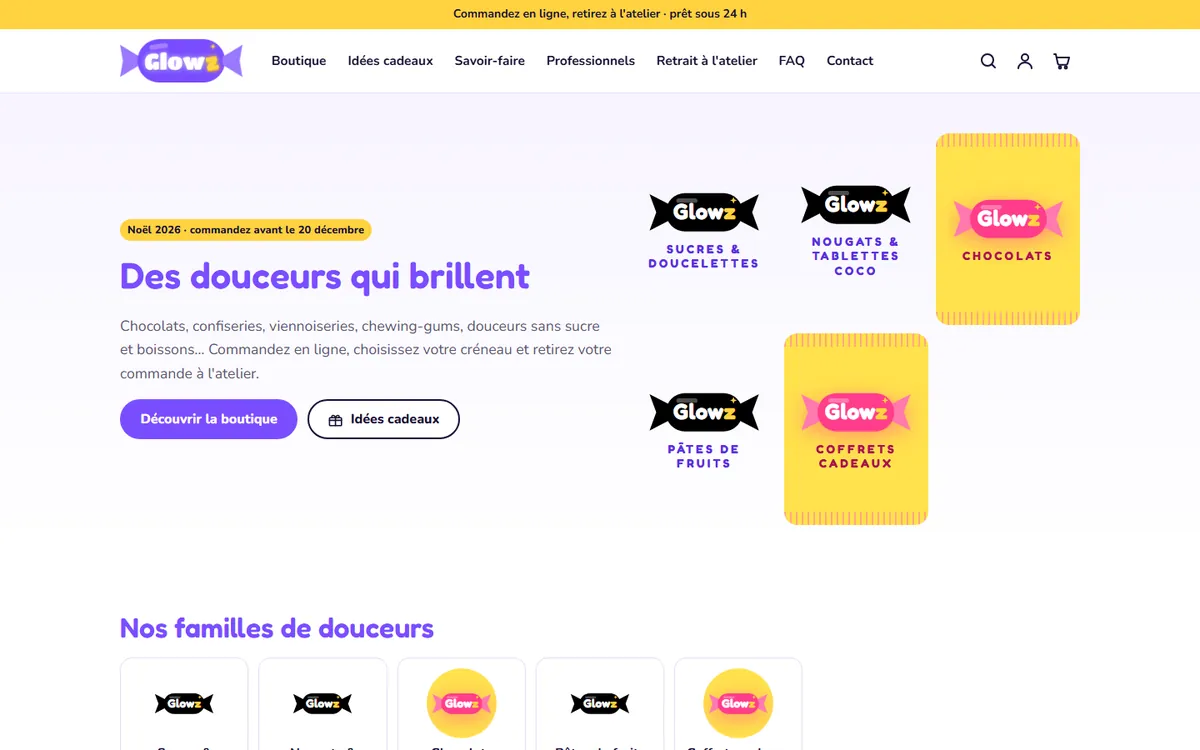
Task: Click the Découvrir la boutique button
Action: click(209, 419)
